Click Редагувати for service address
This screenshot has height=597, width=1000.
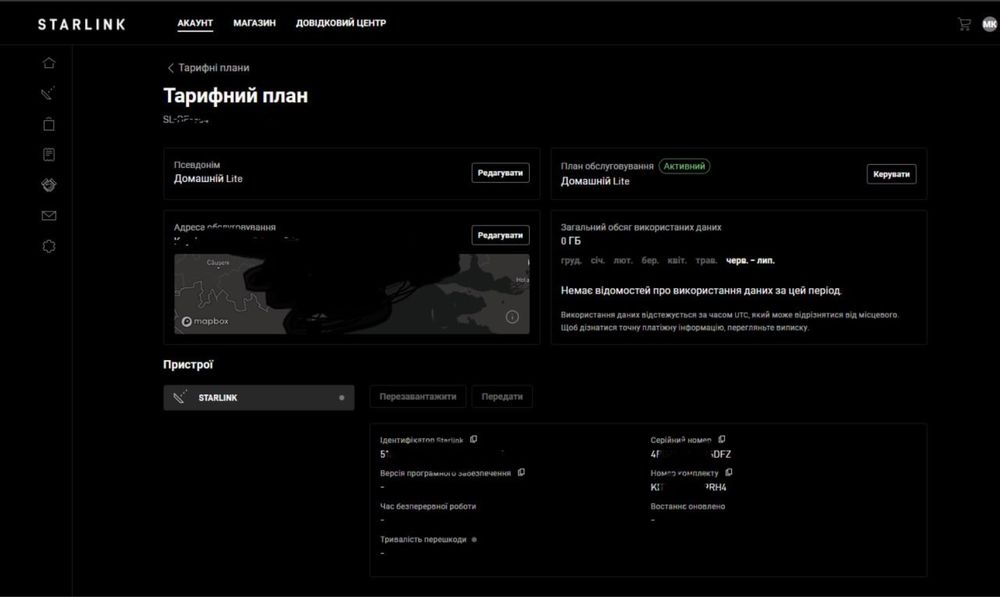(x=501, y=235)
